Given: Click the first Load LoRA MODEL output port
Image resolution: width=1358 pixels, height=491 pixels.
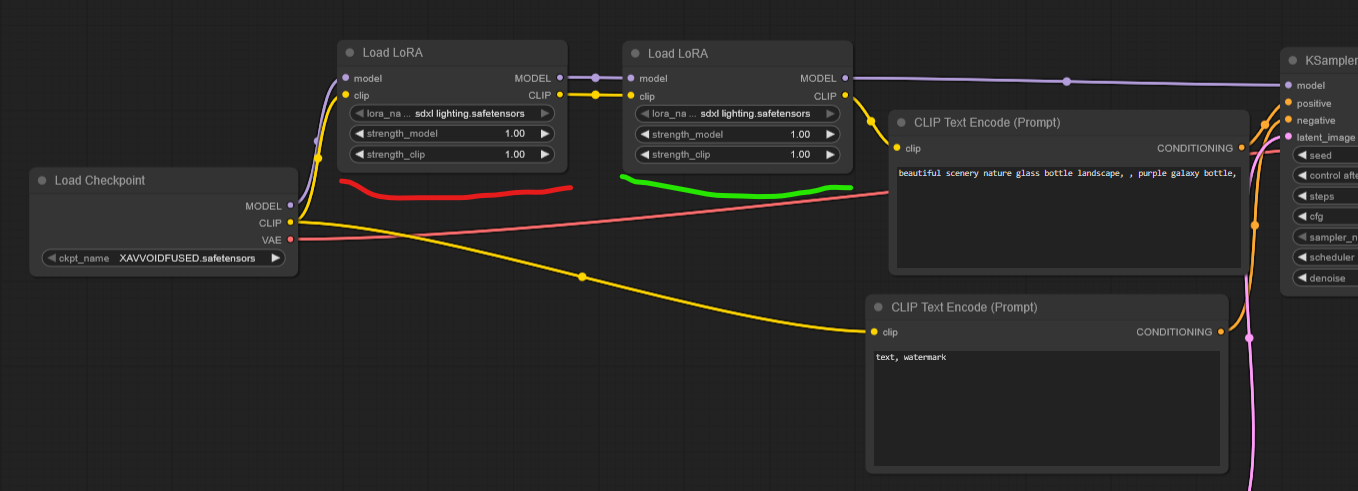Looking at the screenshot, I should 560,78.
